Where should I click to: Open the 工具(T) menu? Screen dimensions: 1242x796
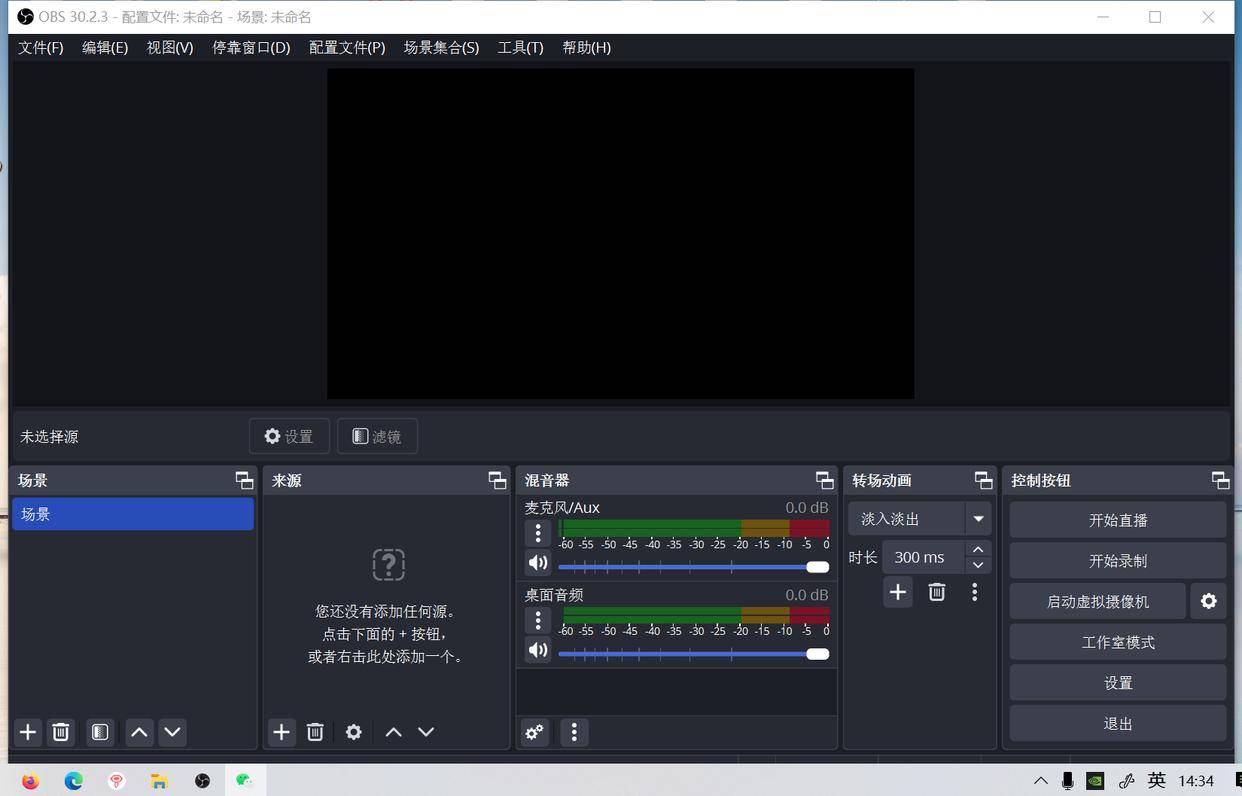[520, 47]
